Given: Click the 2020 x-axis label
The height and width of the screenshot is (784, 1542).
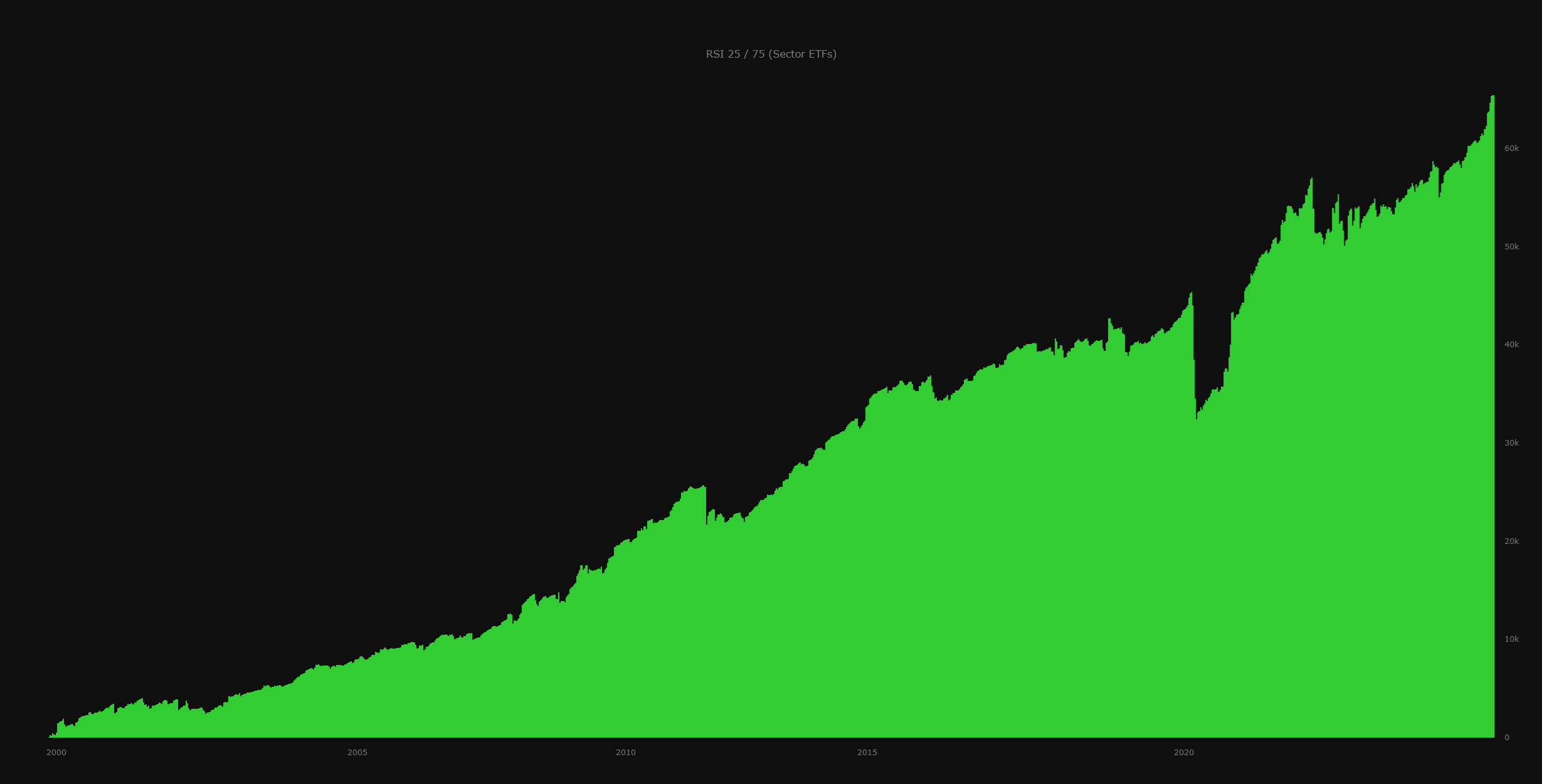Looking at the screenshot, I should (x=1184, y=752).
